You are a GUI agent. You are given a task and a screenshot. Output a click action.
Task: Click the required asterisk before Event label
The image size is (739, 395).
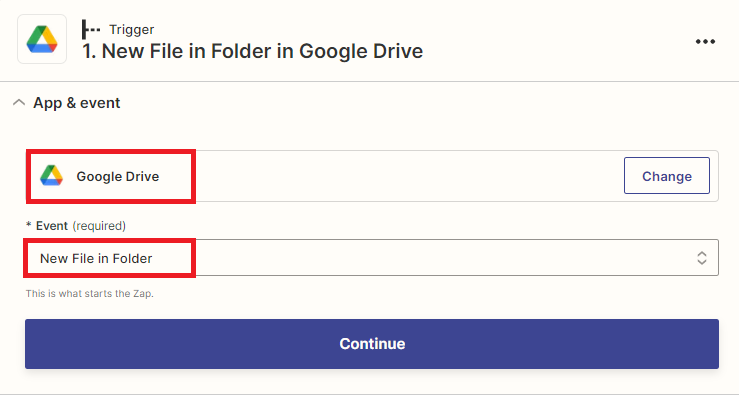pyautogui.click(x=29, y=226)
